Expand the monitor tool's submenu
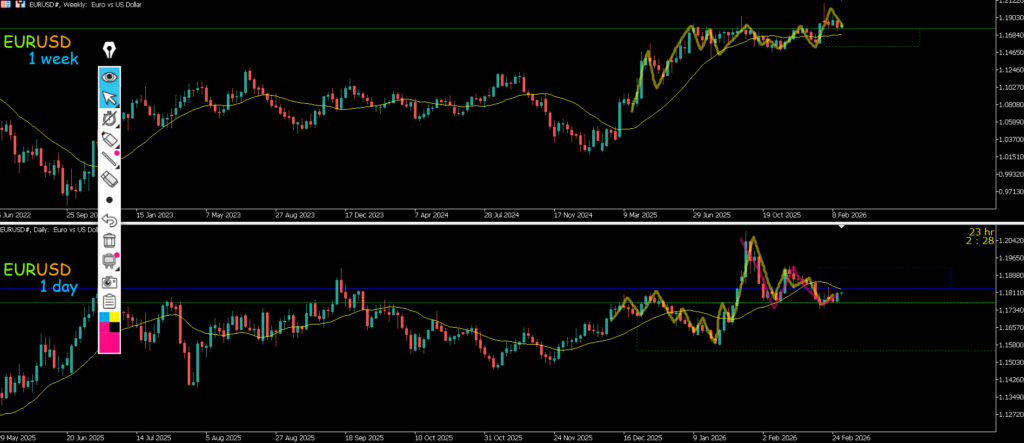1024x443 pixels. coord(118,269)
